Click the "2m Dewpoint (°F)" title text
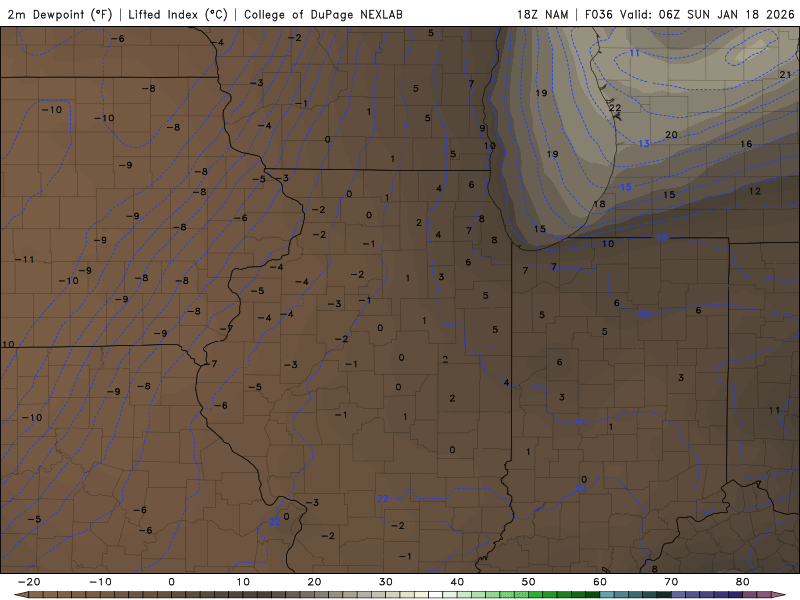800x600 pixels. coord(60,14)
